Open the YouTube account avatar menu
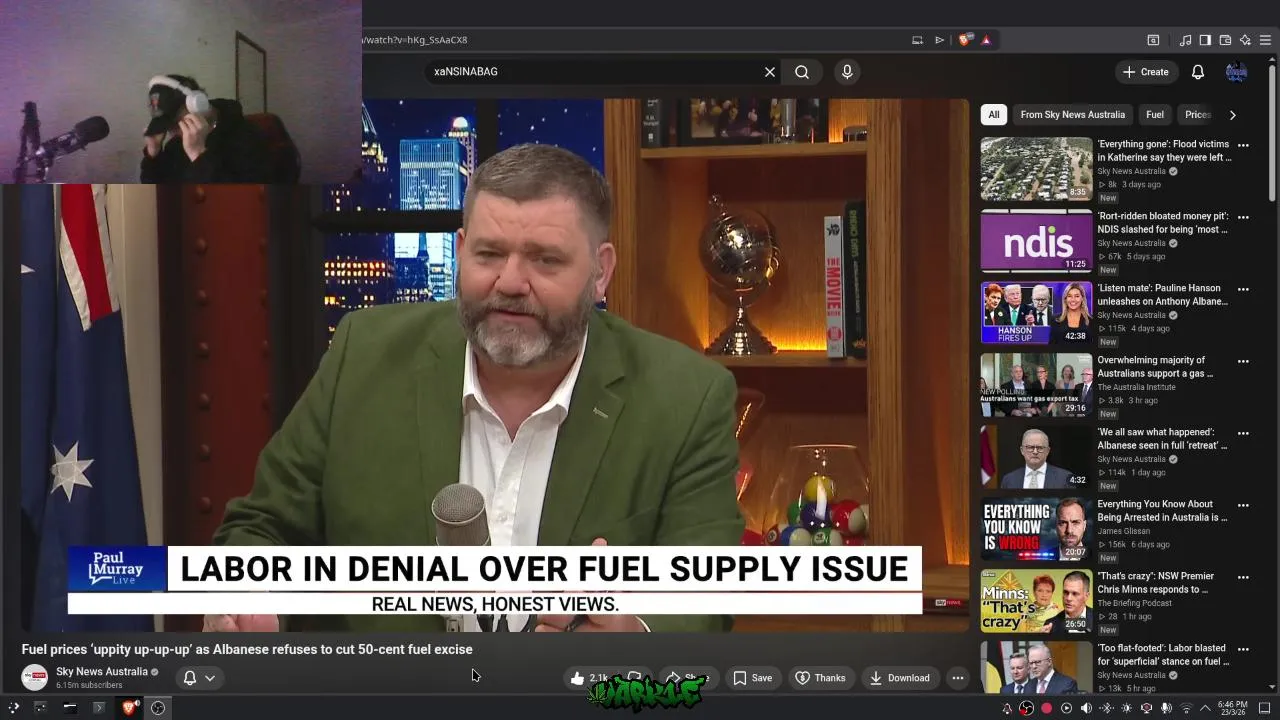 tap(1237, 72)
